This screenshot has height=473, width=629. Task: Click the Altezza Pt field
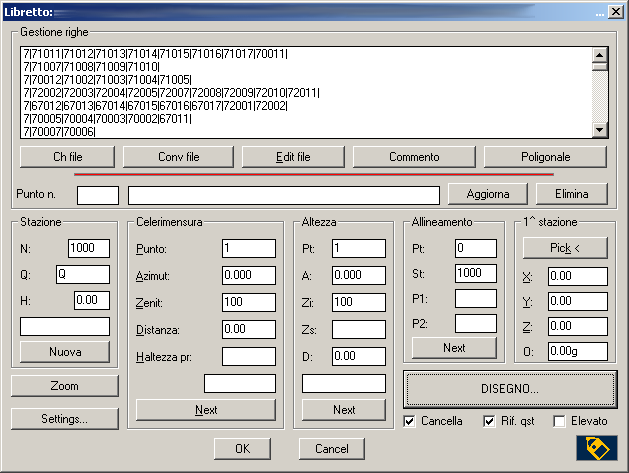pos(359,249)
